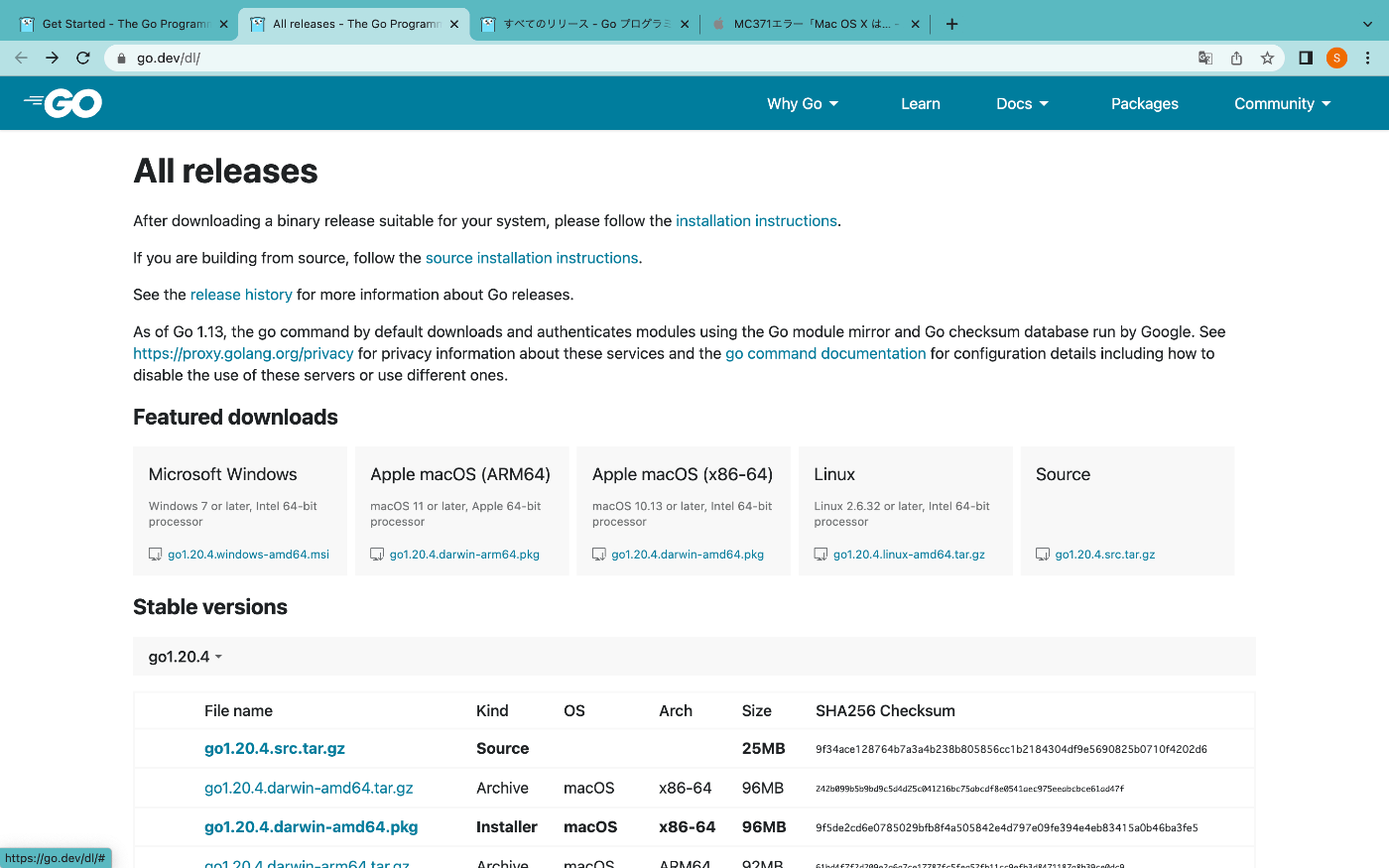Click the Apple macOS (ARM64) card title
The image size is (1389, 868).
[x=460, y=474]
